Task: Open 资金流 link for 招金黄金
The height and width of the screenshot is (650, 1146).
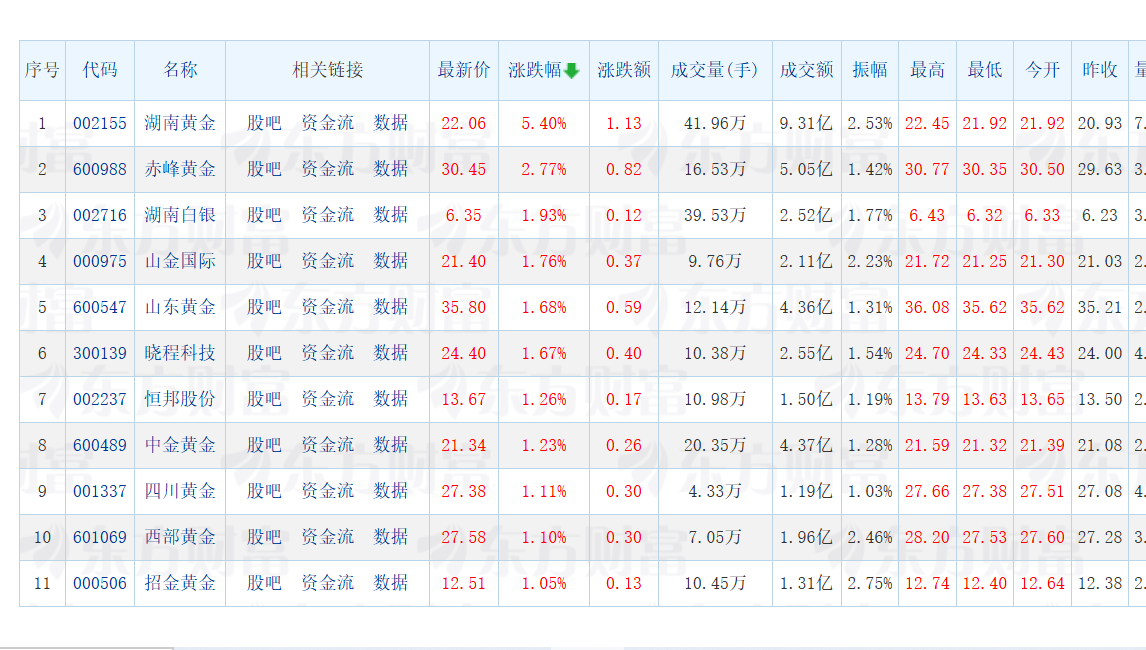Action: tap(327, 583)
